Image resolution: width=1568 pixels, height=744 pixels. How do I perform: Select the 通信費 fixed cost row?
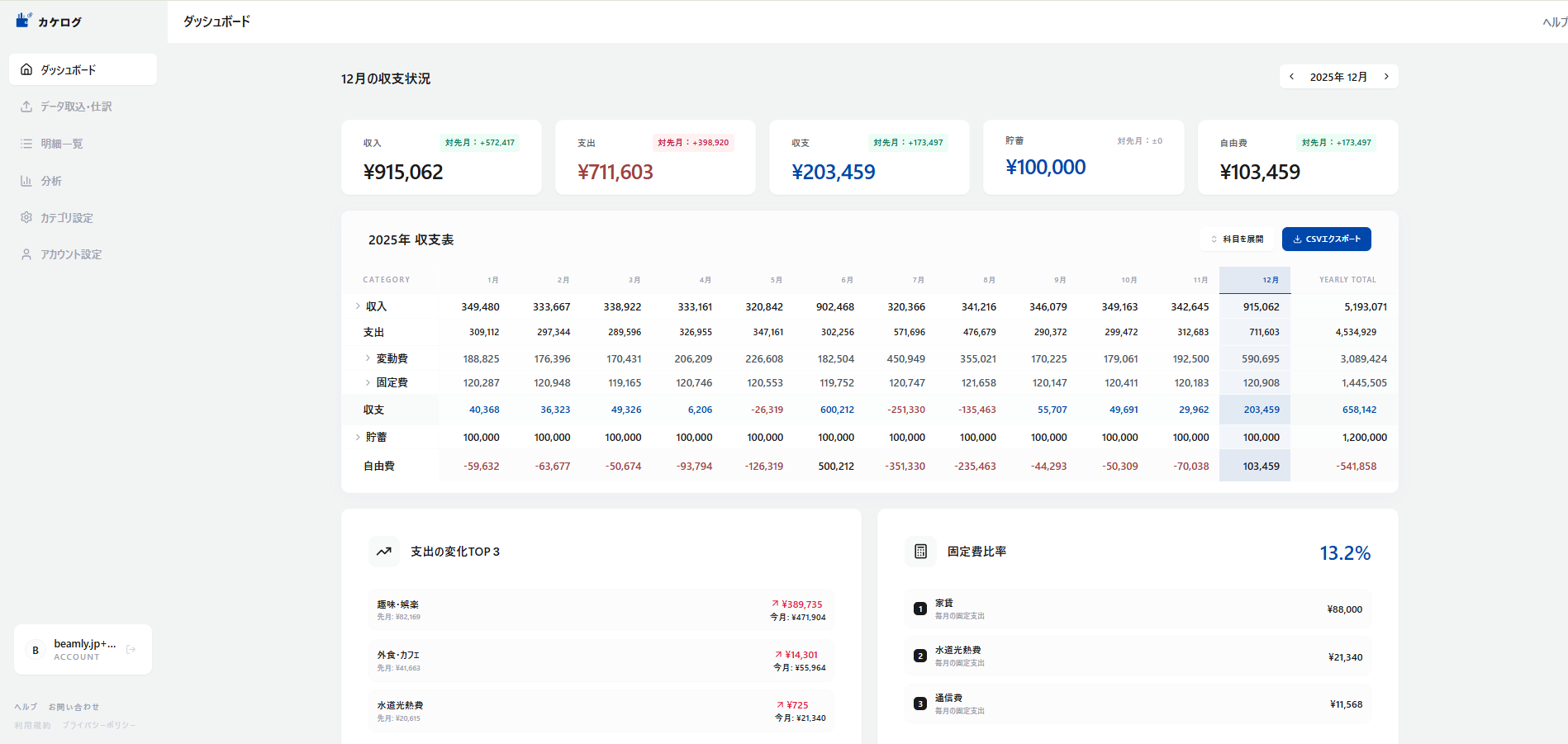[1138, 704]
